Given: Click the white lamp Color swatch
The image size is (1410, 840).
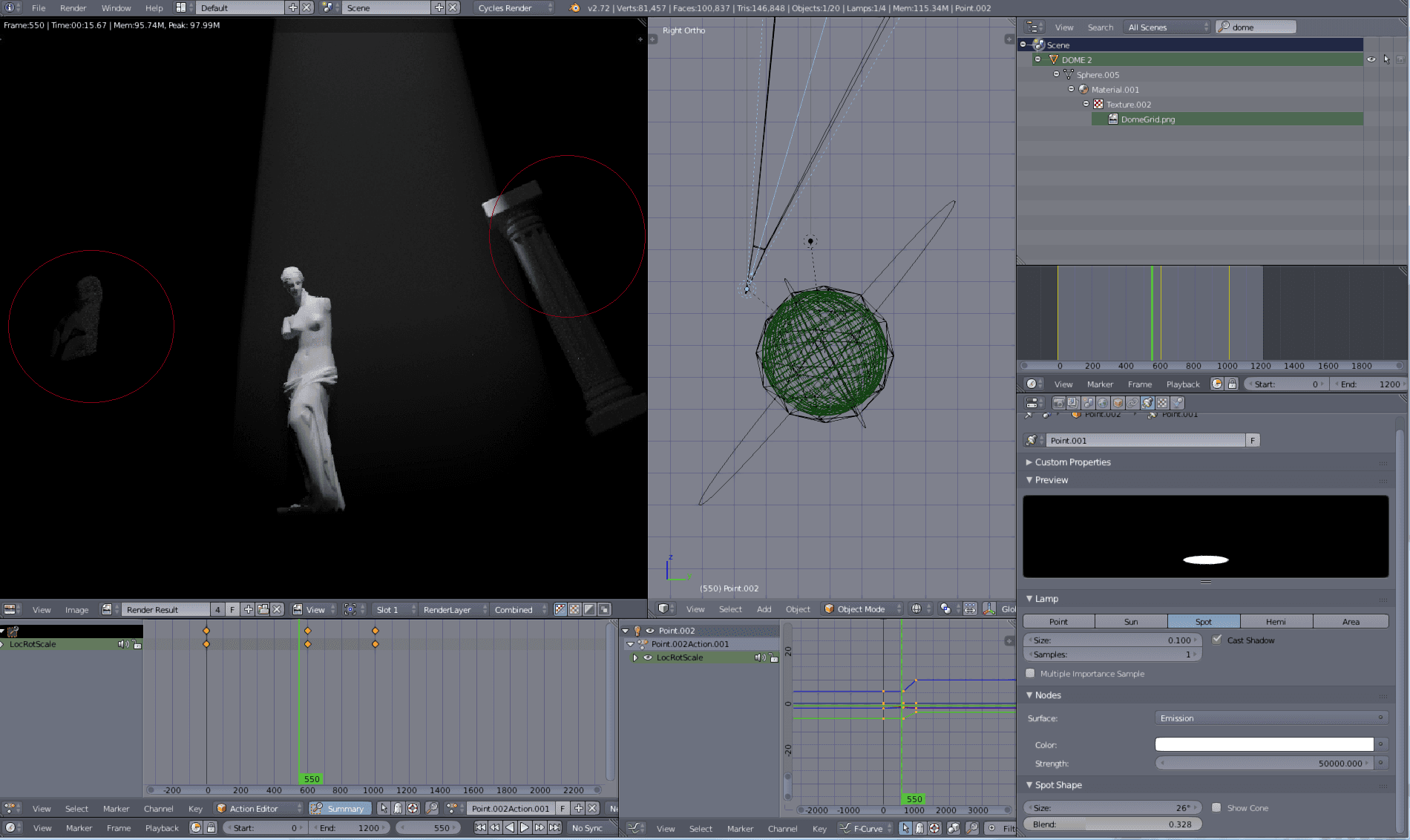Looking at the screenshot, I should pyautogui.click(x=1264, y=744).
